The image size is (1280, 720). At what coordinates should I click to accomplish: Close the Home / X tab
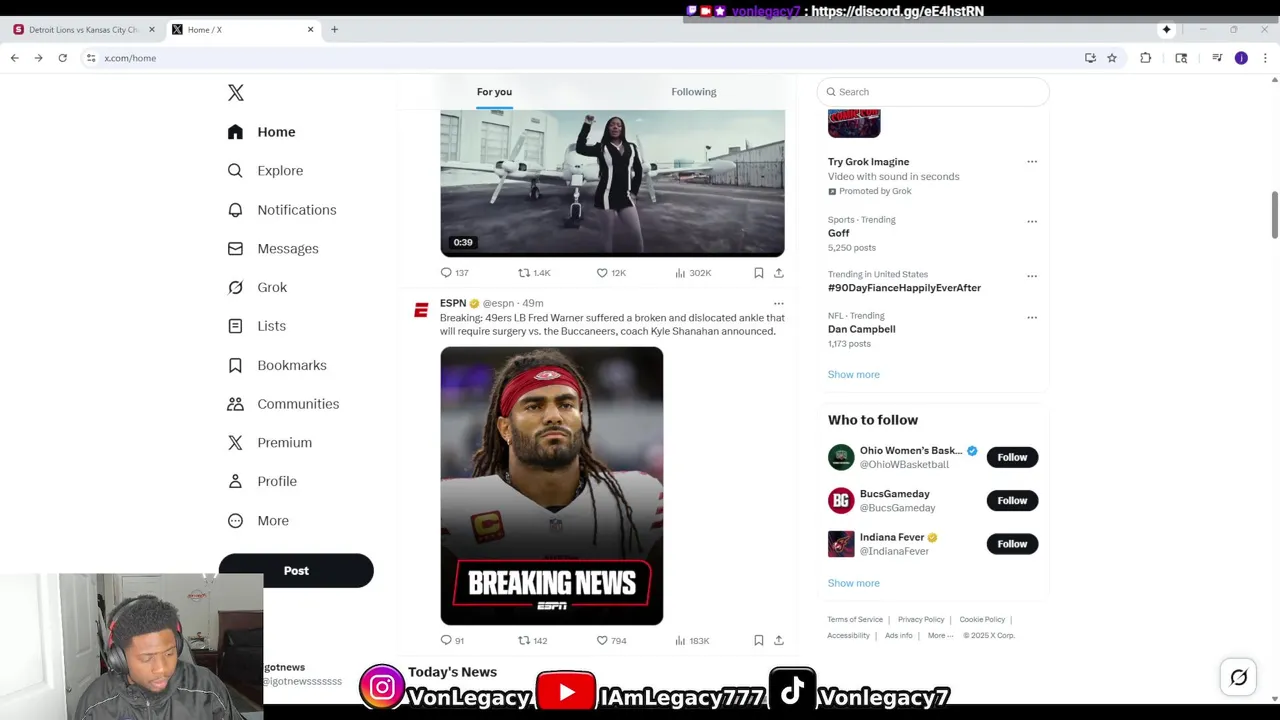click(x=310, y=30)
